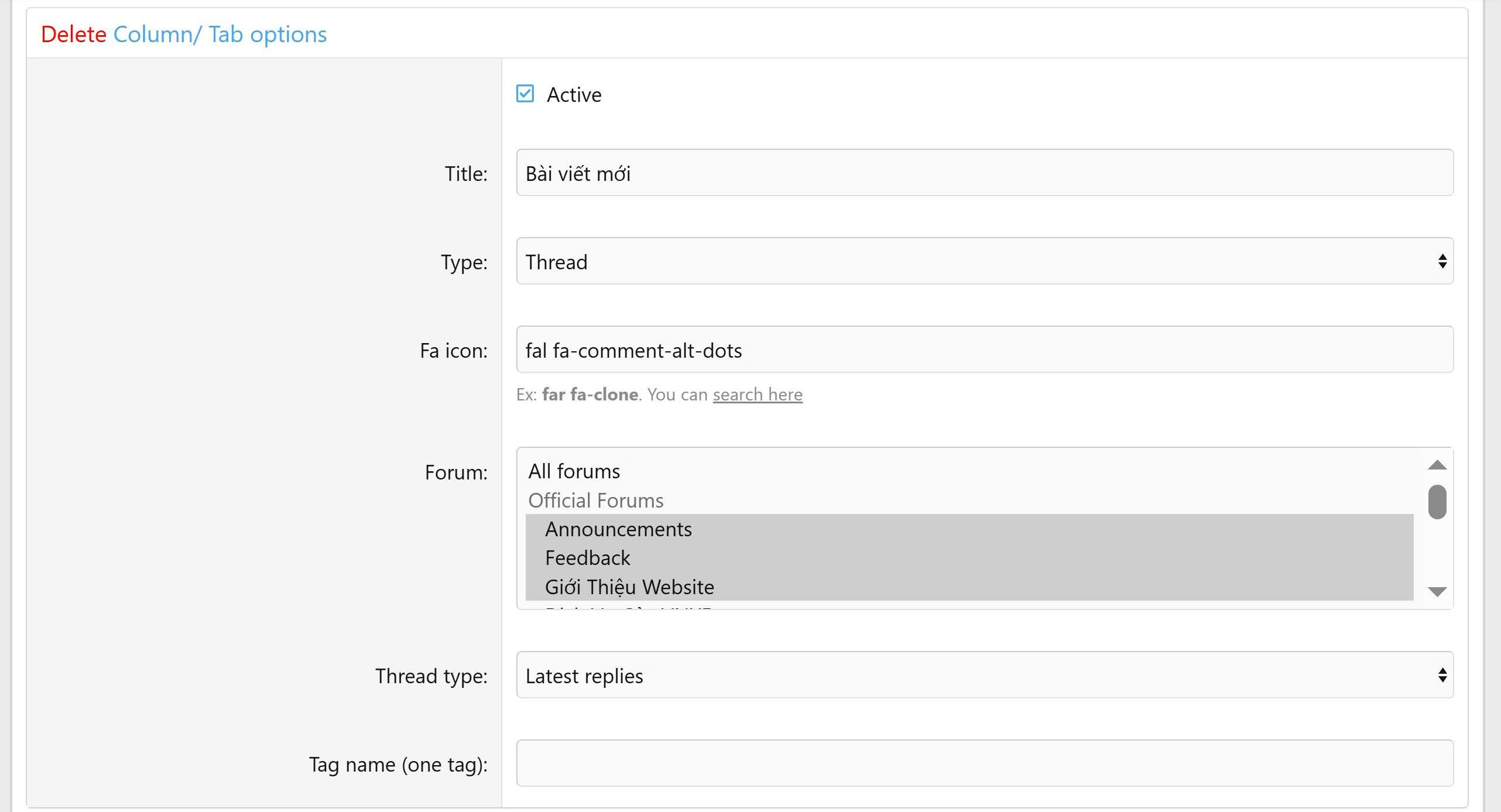Viewport: 1501px width, 812px height.
Task: Click the Forum list scrollbar thumb
Action: (x=1437, y=502)
